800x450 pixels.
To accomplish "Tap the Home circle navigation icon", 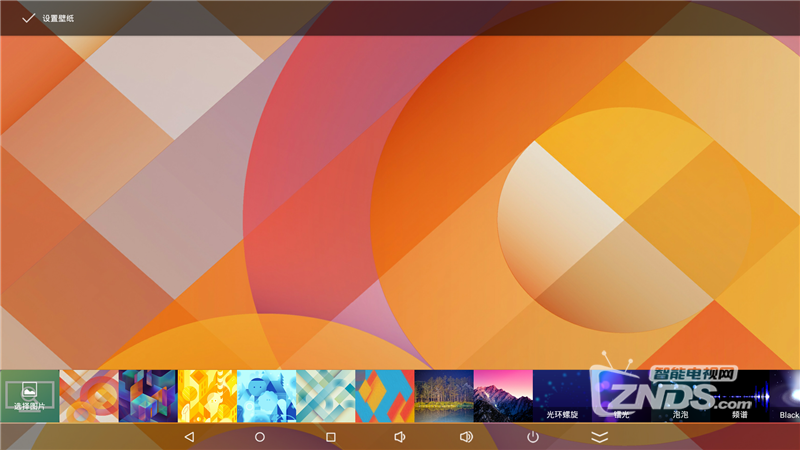I will [x=260, y=437].
